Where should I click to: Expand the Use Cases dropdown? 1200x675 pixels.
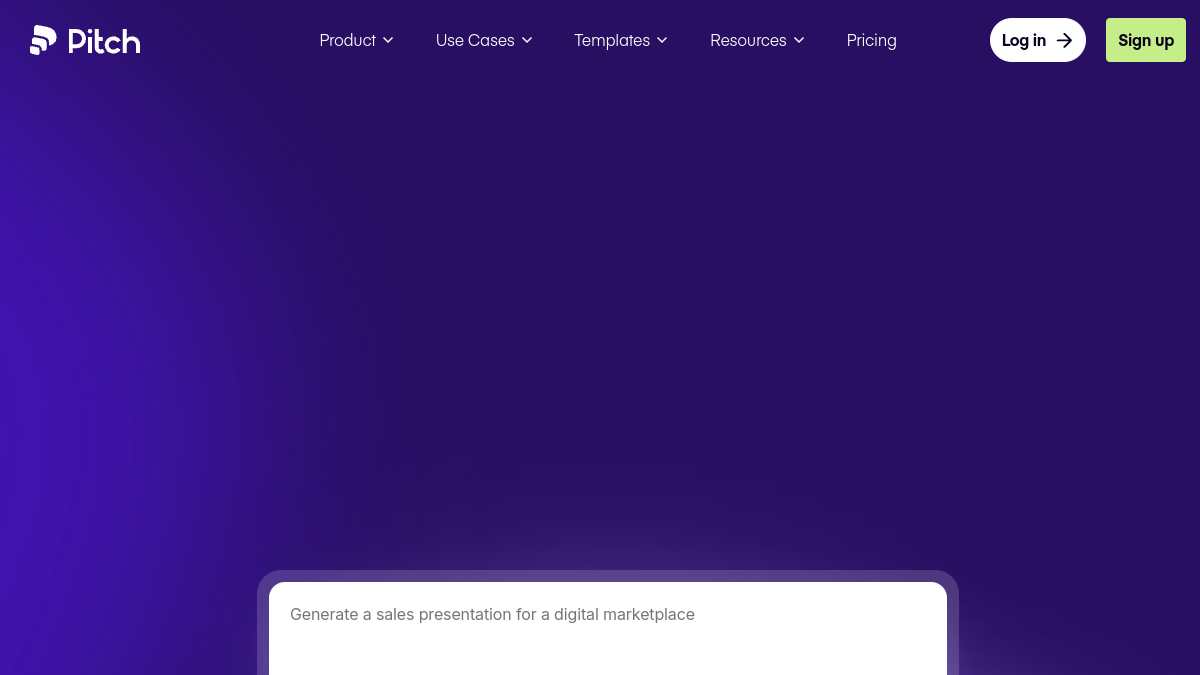pyautogui.click(x=484, y=40)
